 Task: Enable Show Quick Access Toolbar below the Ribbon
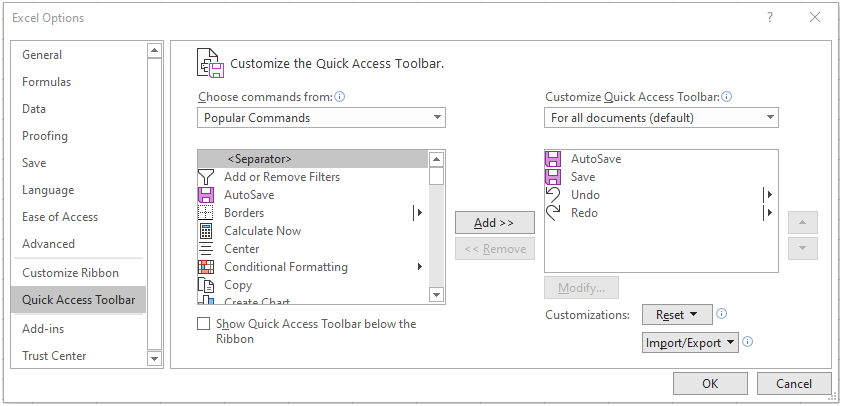pos(204,324)
